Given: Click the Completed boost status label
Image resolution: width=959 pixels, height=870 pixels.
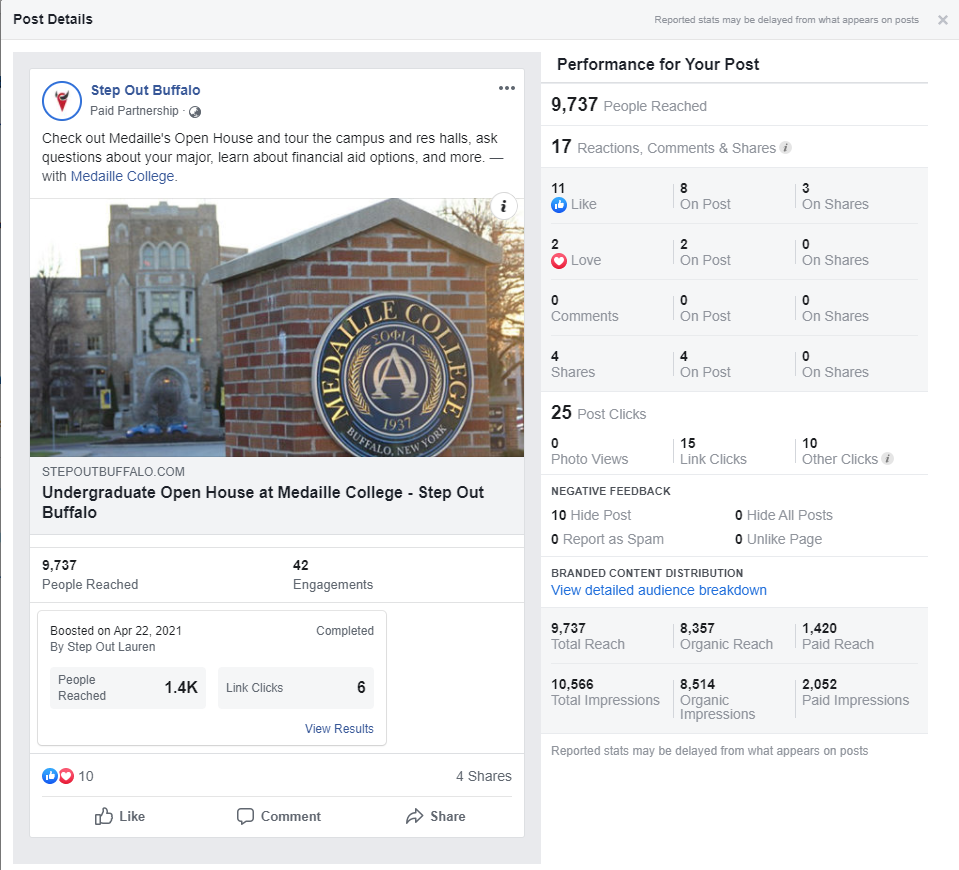Looking at the screenshot, I should point(344,631).
